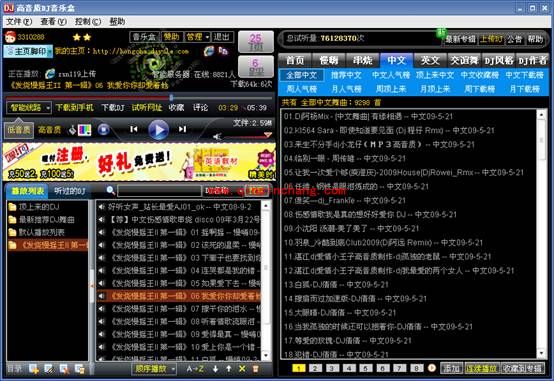Click the delete playlist folder icon
This screenshot has height=381, width=554.
[64, 369]
